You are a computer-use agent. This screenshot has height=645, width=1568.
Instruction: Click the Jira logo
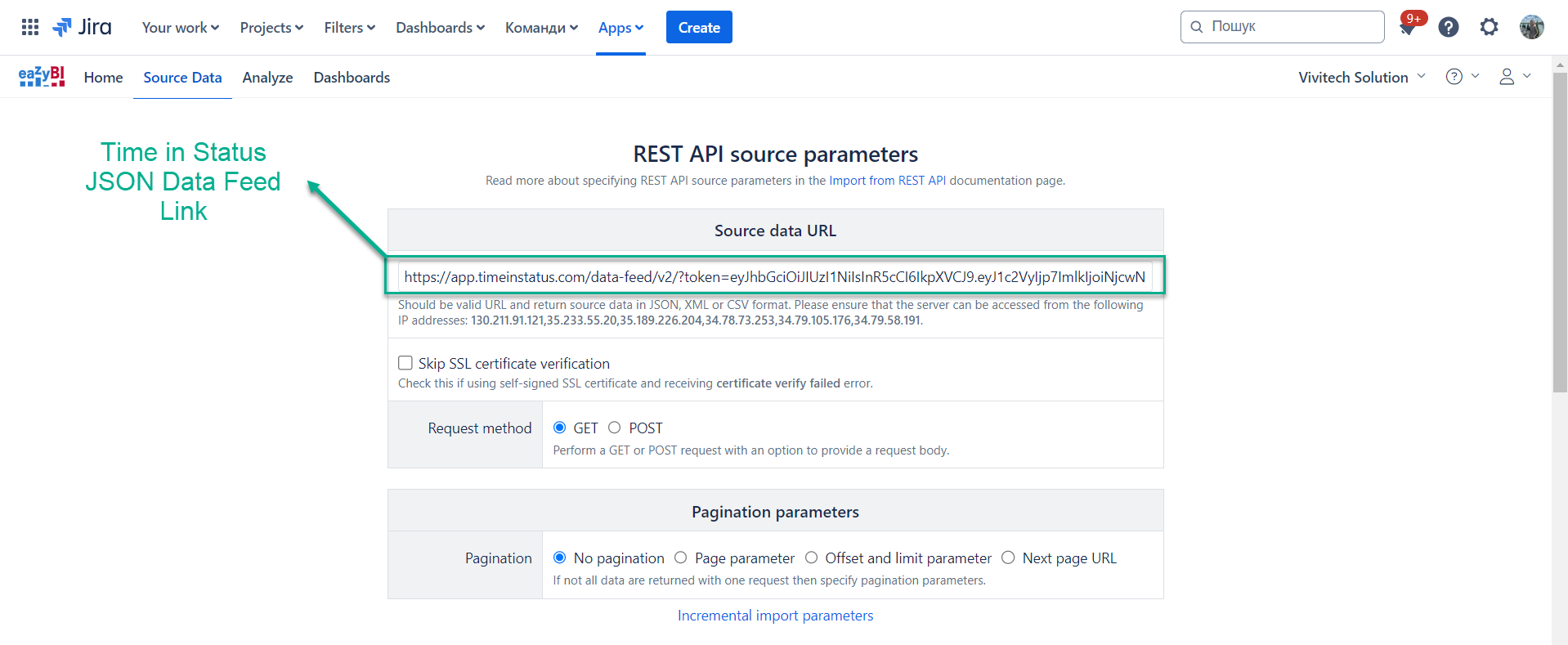point(83,27)
